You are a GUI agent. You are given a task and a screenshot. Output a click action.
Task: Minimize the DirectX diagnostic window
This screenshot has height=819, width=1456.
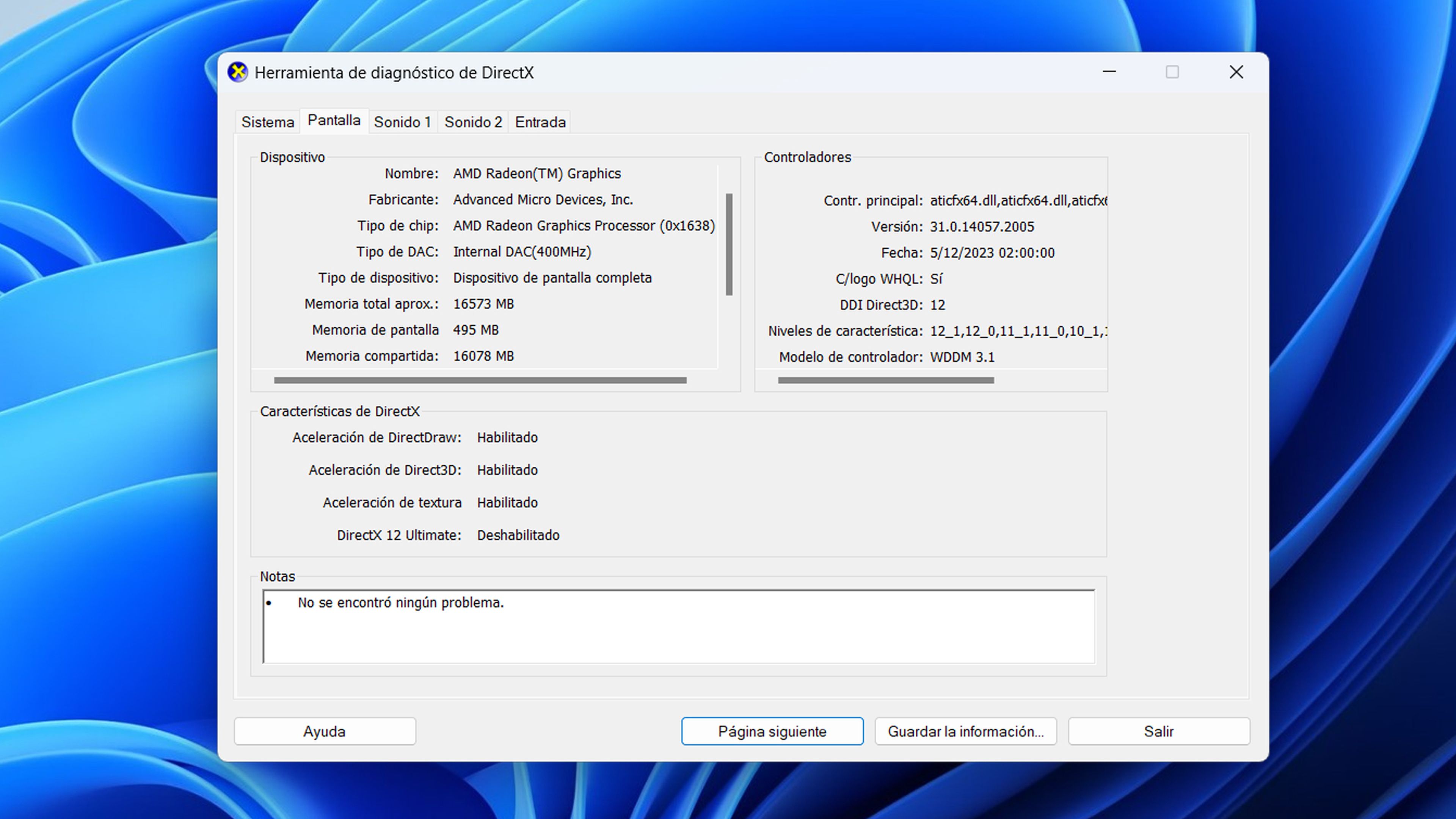1109,72
